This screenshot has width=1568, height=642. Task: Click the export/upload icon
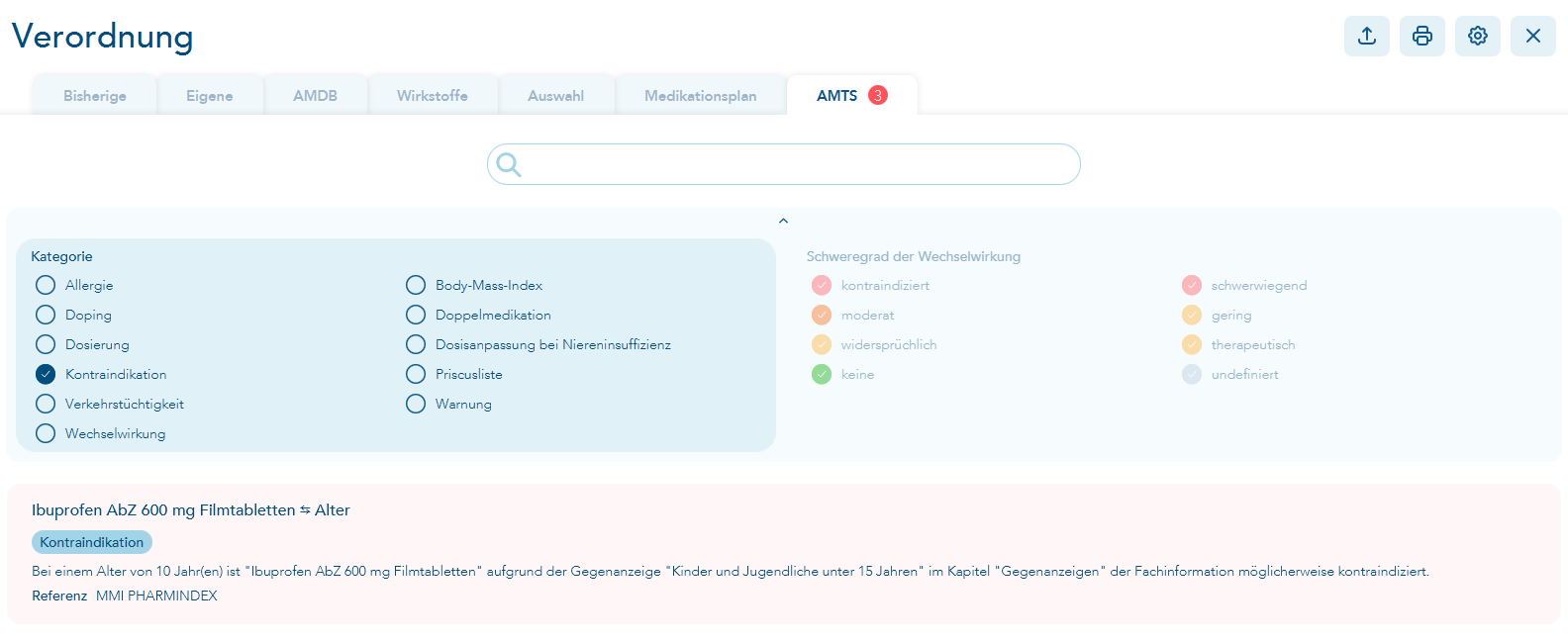[x=1367, y=37]
